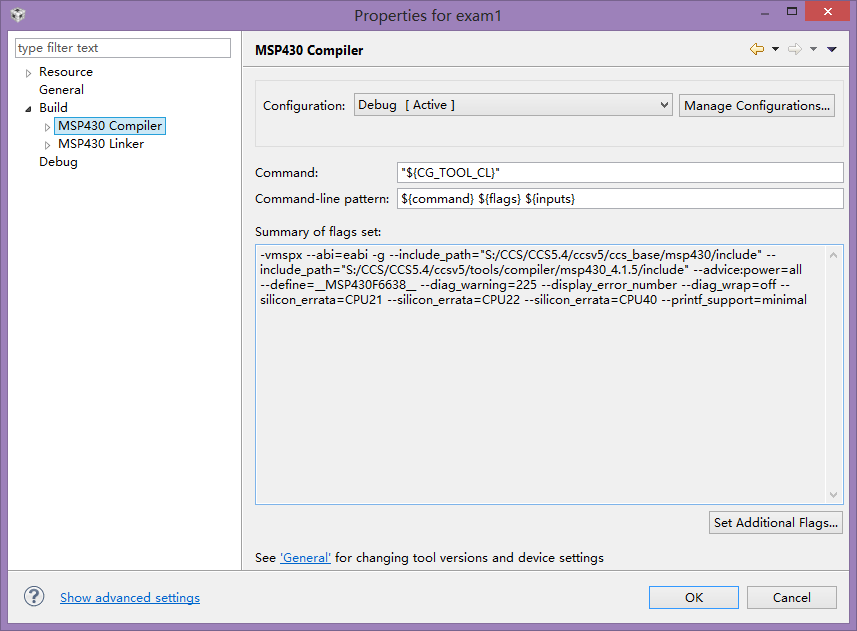Click the help question mark icon
857x631 pixels.
coord(34,597)
